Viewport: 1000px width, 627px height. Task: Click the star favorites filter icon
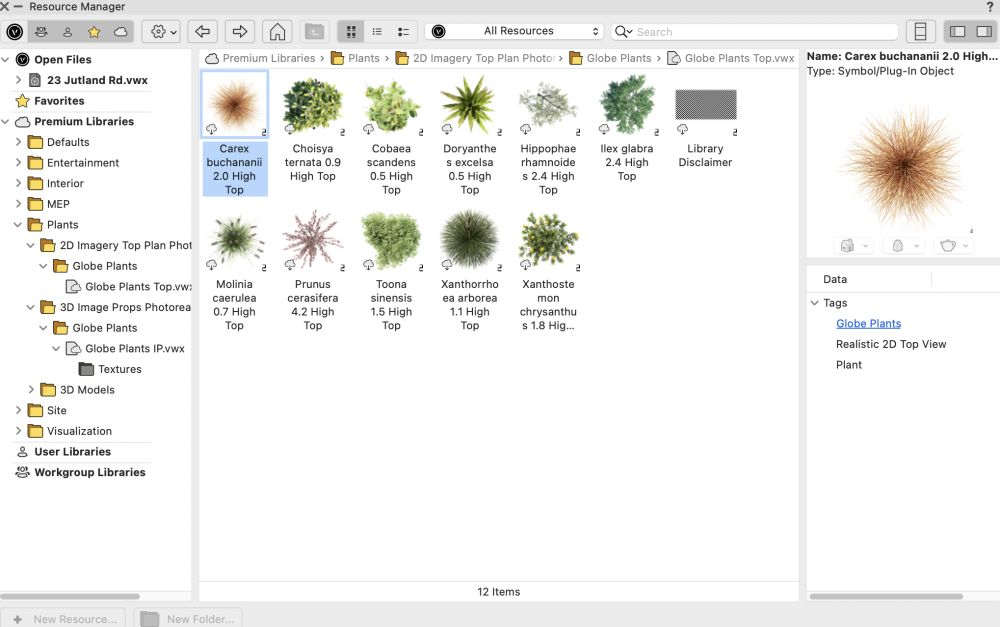click(94, 32)
